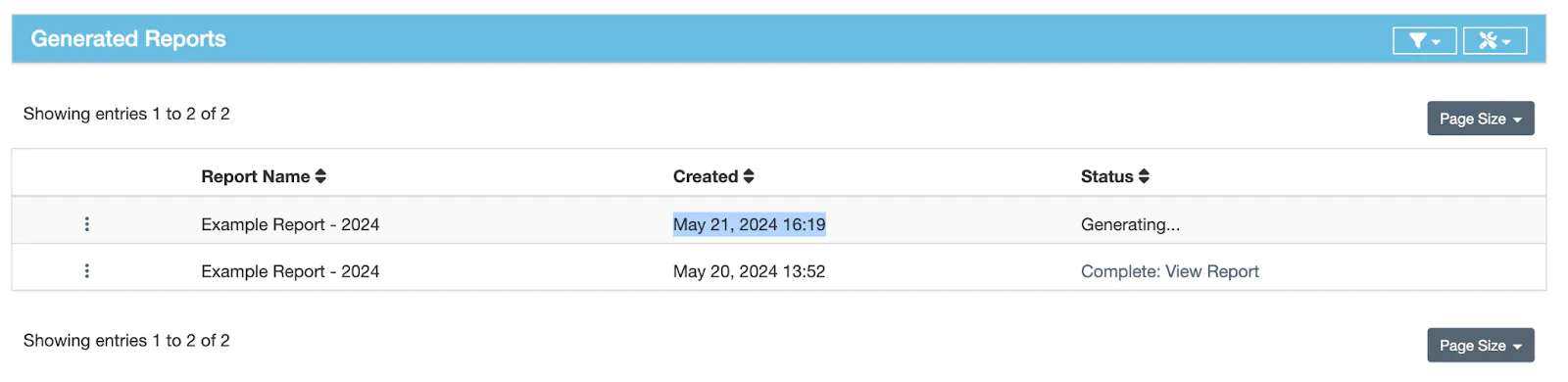
Task: Select Example Report name in the Generating row
Action: click(x=290, y=224)
